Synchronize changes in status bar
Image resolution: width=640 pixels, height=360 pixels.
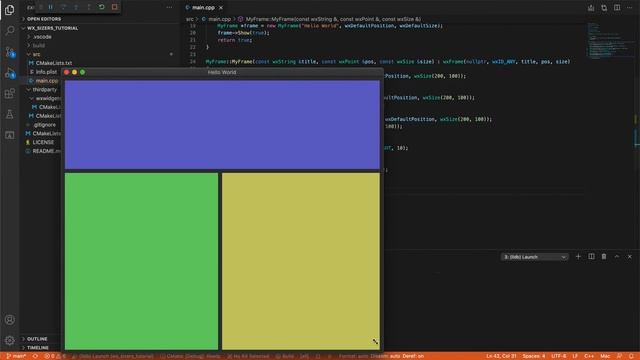[35, 356]
